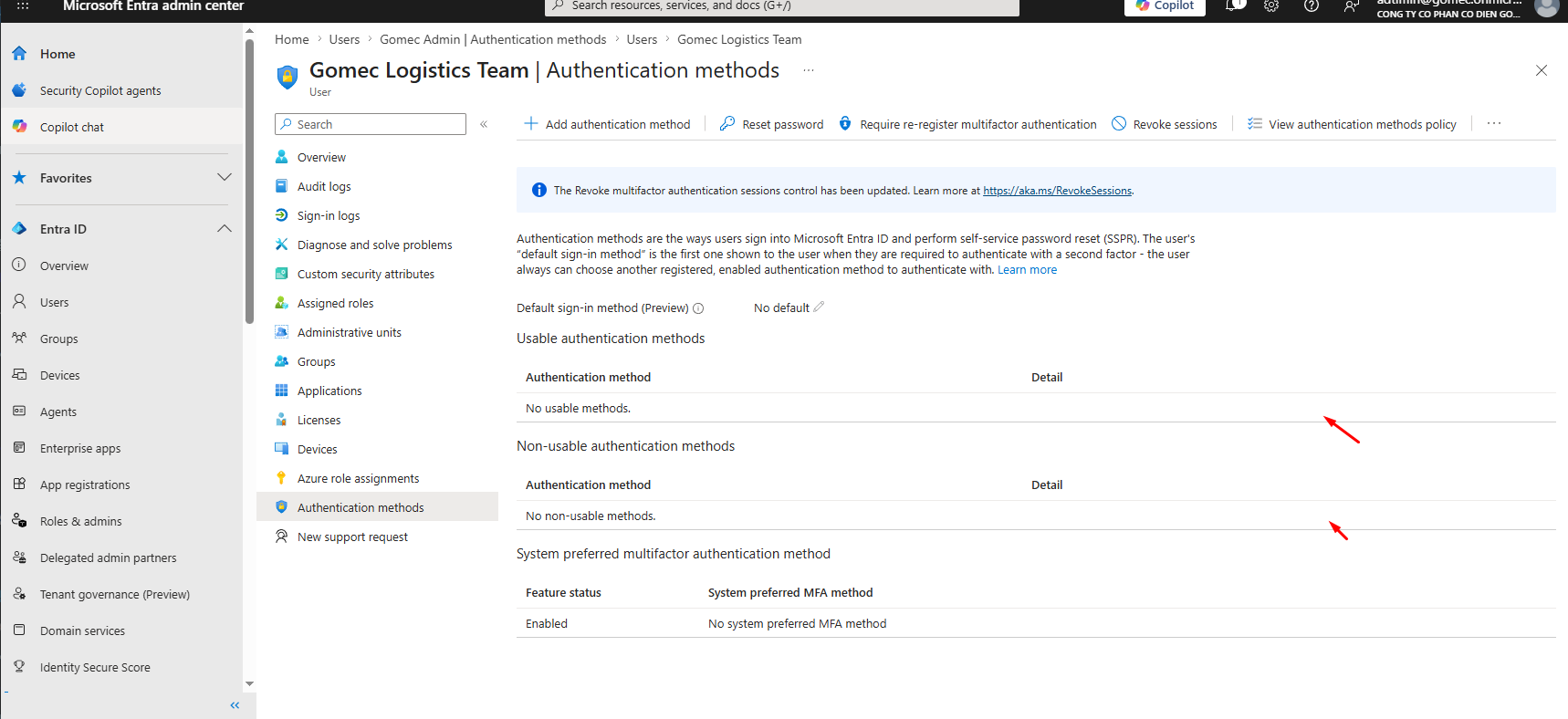The height and width of the screenshot is (719, 1568).
Task: Open the title ellipsis menu
Action: [809, 70]
